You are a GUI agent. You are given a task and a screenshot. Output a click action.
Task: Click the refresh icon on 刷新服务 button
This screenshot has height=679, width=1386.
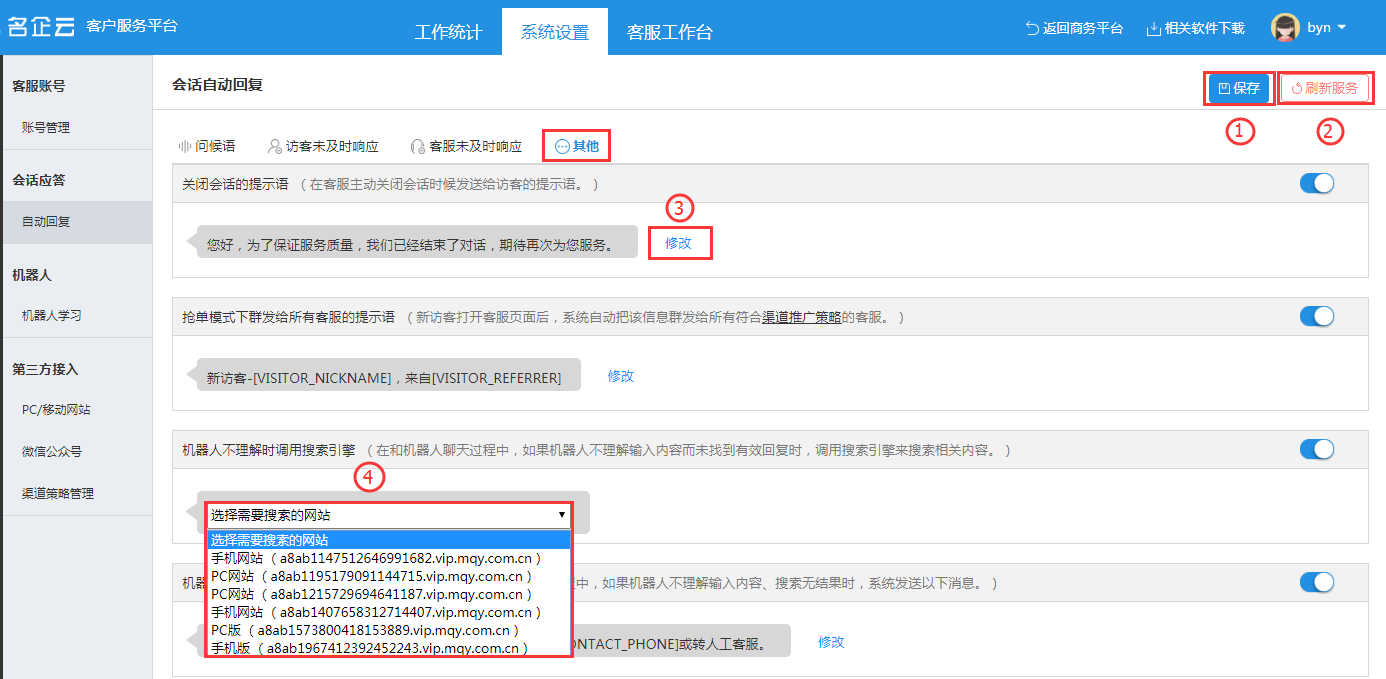click(1297, 88)
